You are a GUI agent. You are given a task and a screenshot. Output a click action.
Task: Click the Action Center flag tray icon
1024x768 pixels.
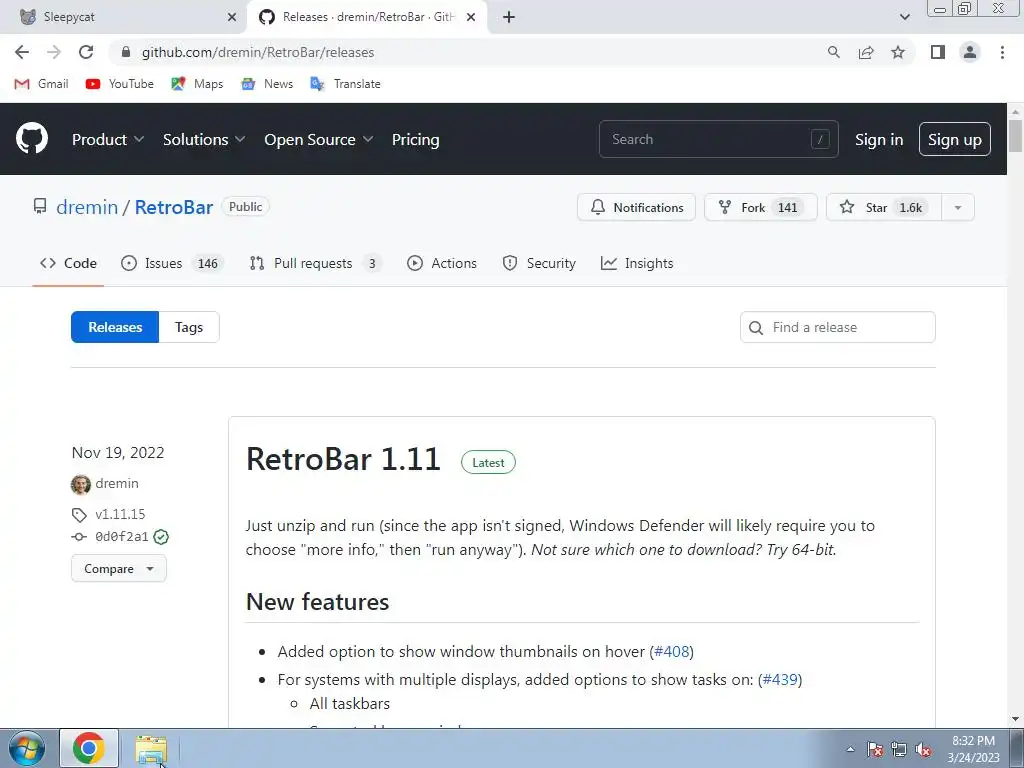point(874,749)
